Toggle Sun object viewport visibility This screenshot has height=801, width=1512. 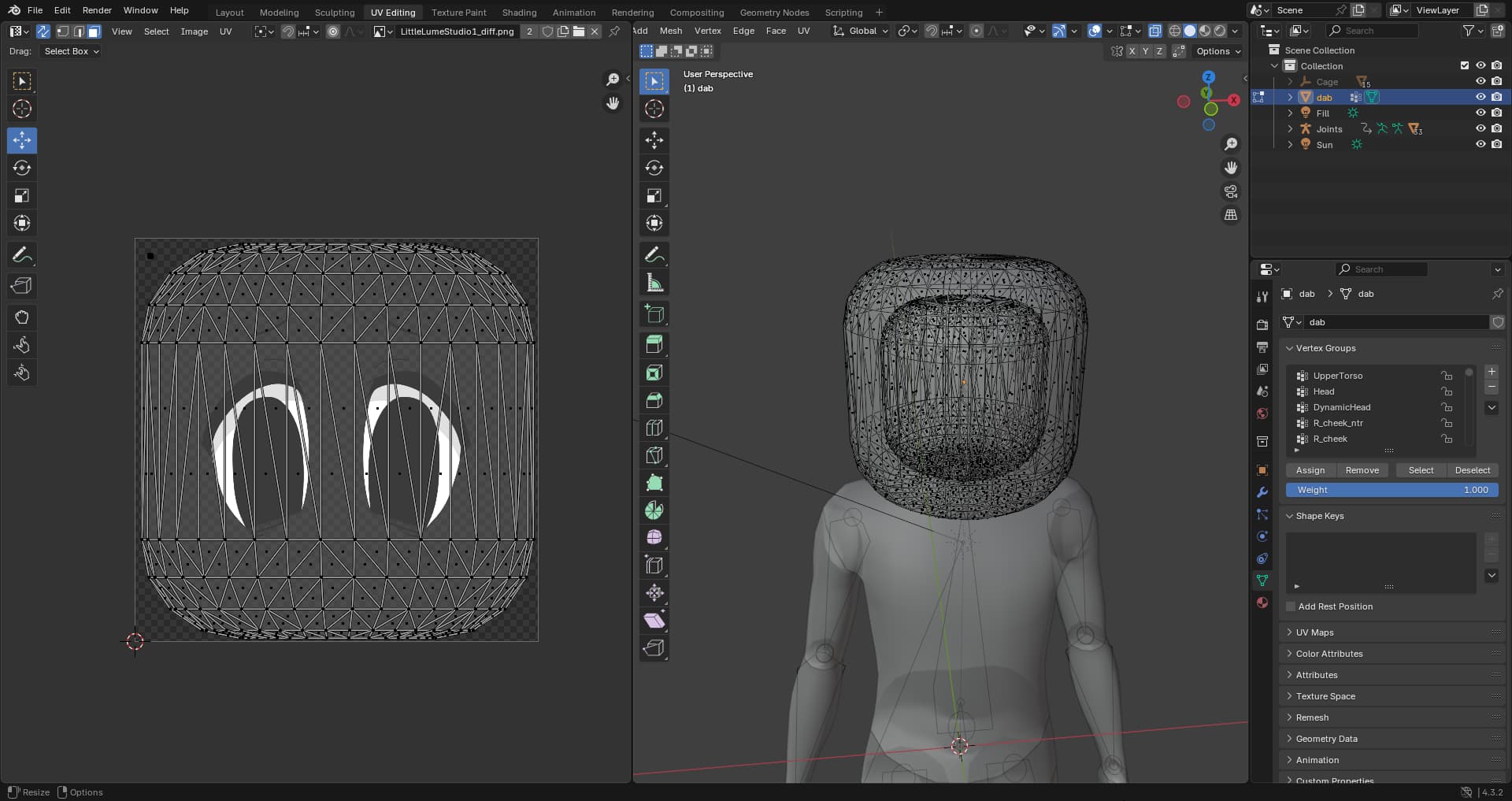tap(1480, 144)
